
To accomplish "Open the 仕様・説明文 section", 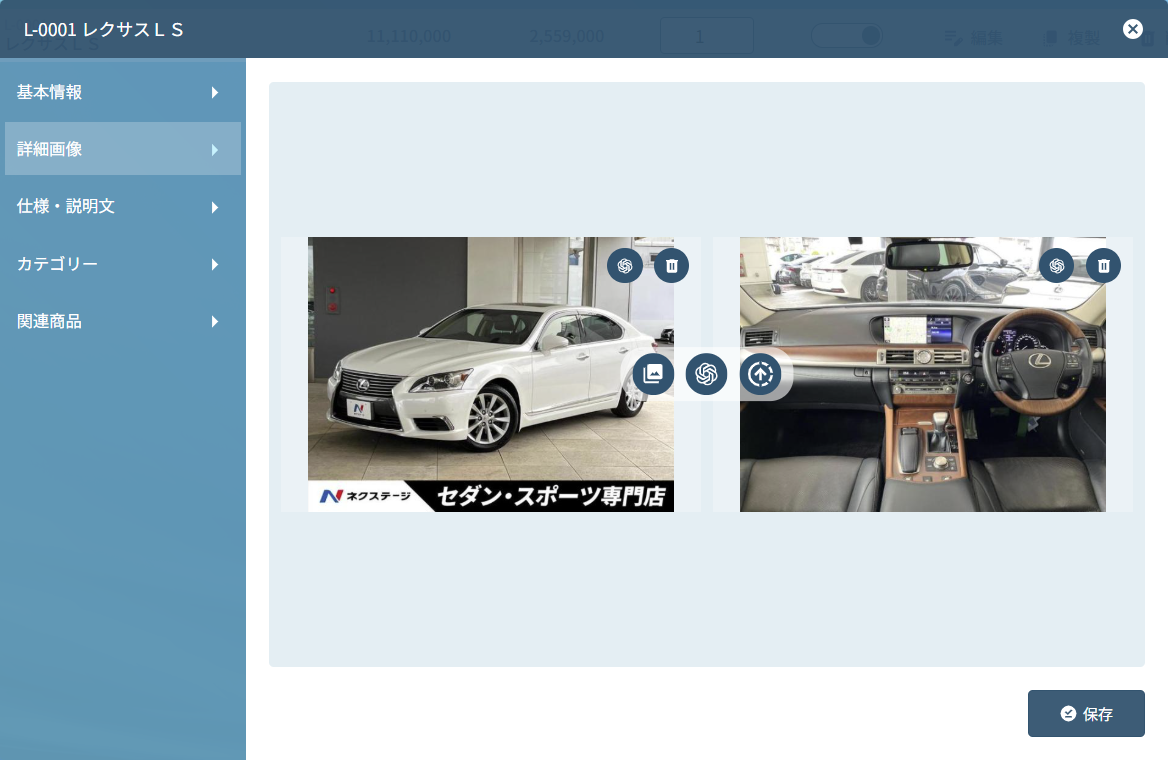I will 123,206.
